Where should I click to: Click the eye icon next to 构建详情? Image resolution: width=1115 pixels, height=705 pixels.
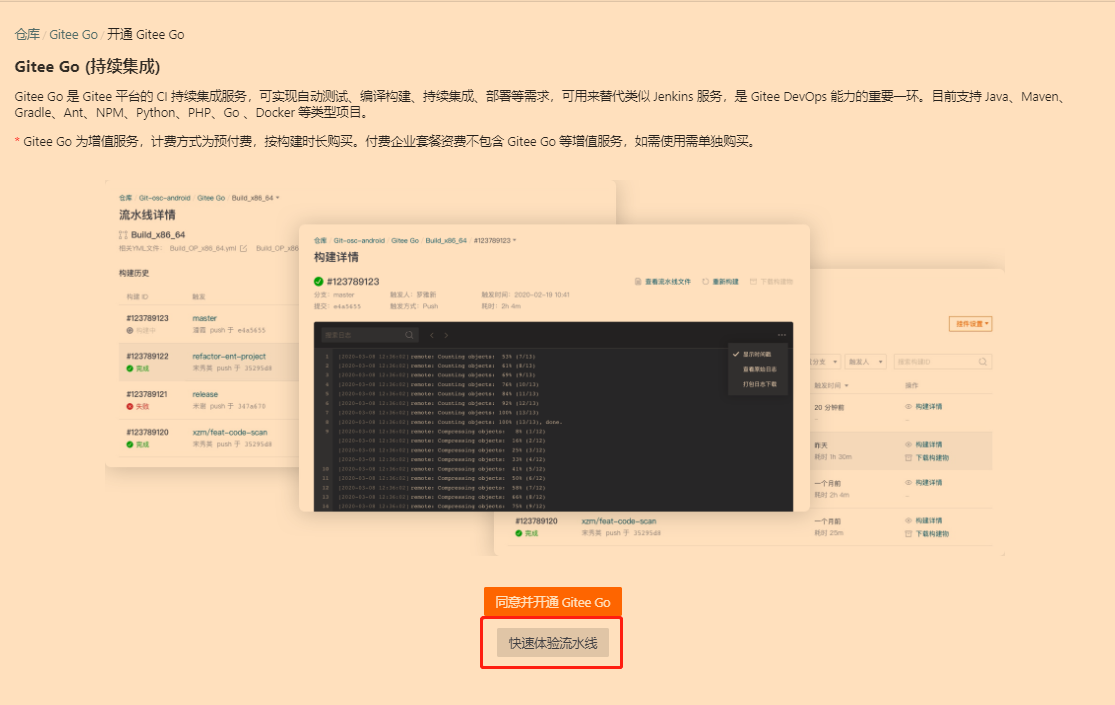pos(907,406)
